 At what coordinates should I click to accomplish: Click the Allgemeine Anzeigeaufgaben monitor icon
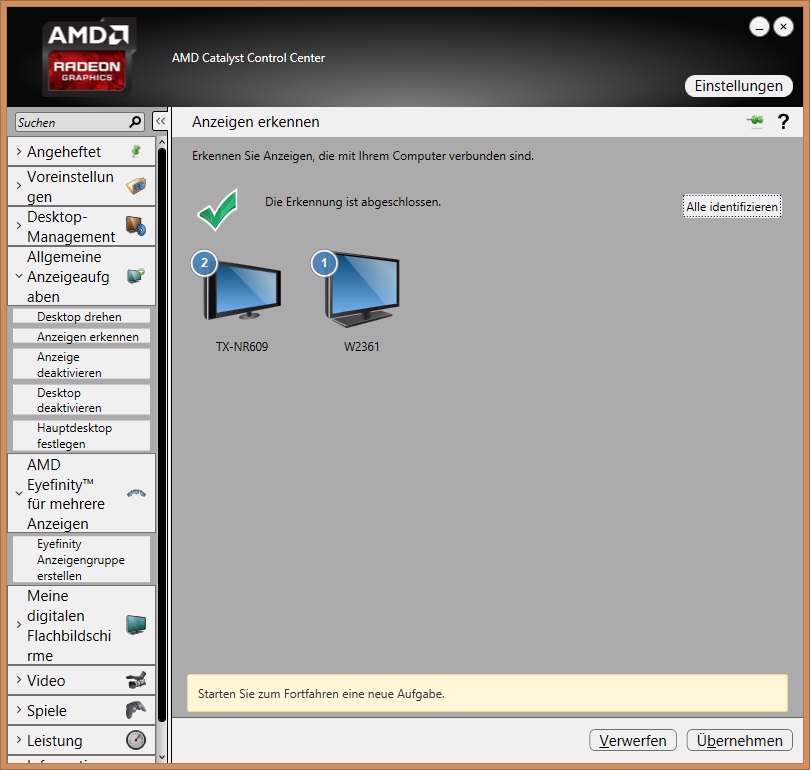[x=136, y=276]
